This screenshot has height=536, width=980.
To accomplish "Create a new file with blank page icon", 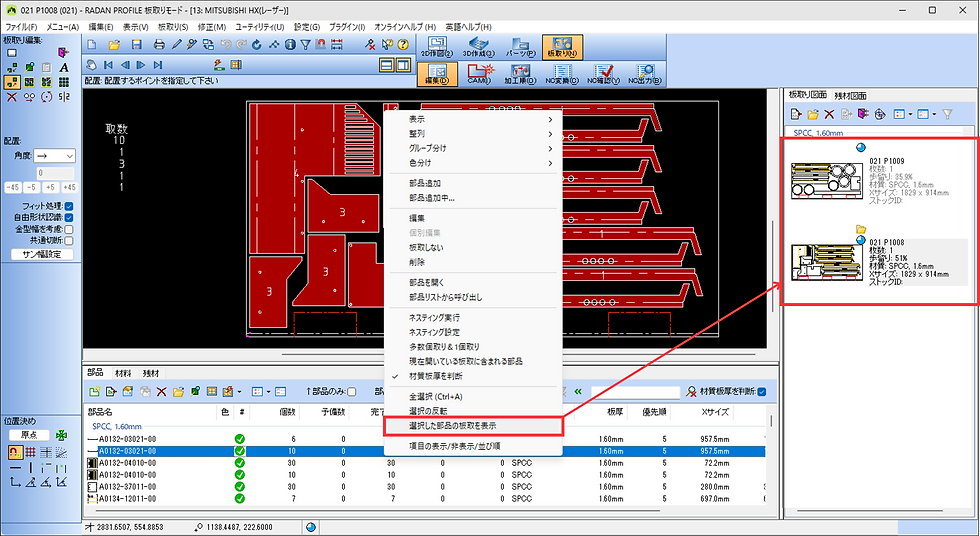I will click(92, 44).
